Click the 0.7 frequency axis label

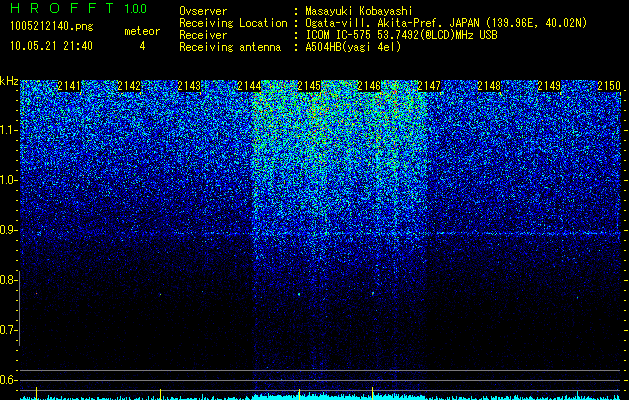(8, 330)
